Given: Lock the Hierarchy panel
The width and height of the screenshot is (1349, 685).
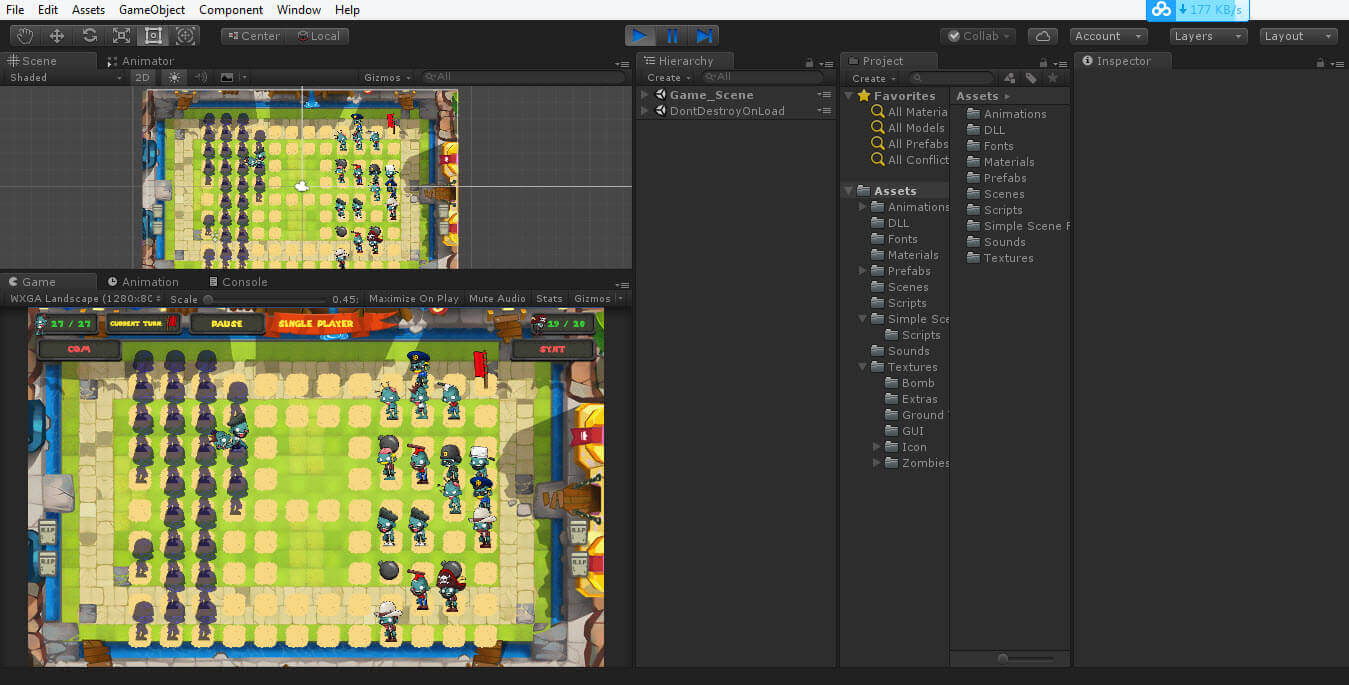Looking at the screenshot, I should coord(808,62).
